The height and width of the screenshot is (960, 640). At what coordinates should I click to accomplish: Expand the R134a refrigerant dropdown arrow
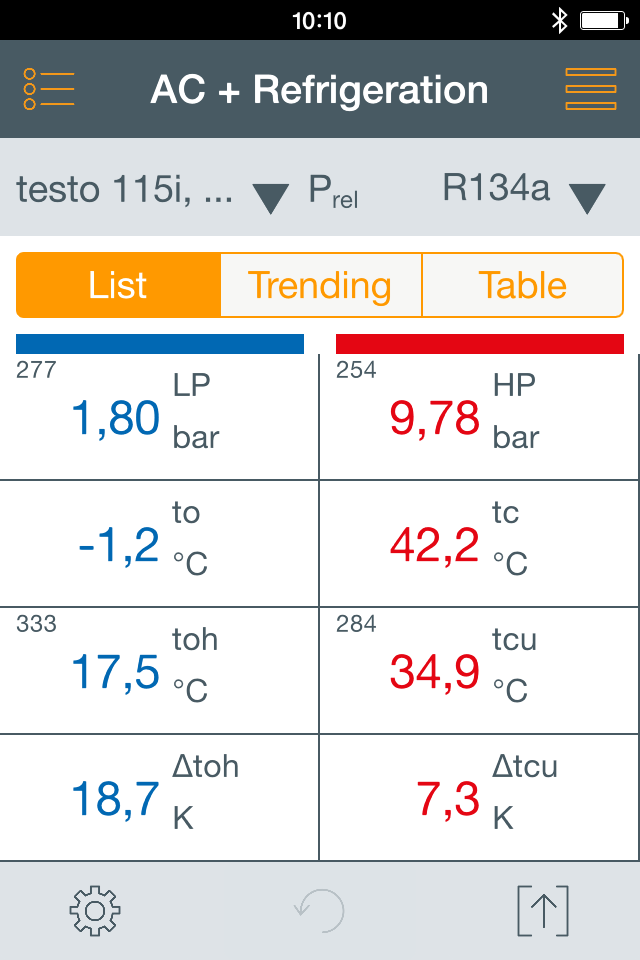587,197
